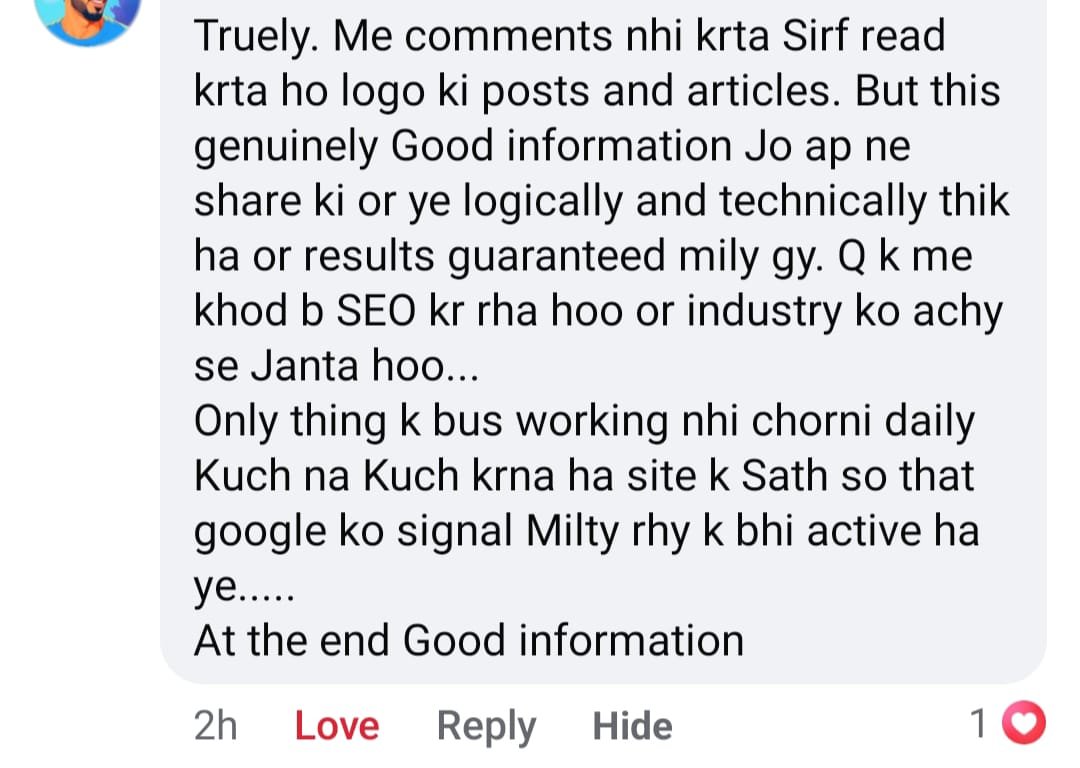Image resolution: width=1080 pixels, height=768 pixels.
Task: Click the line starting khod b SEO
Action: point(599,312)
